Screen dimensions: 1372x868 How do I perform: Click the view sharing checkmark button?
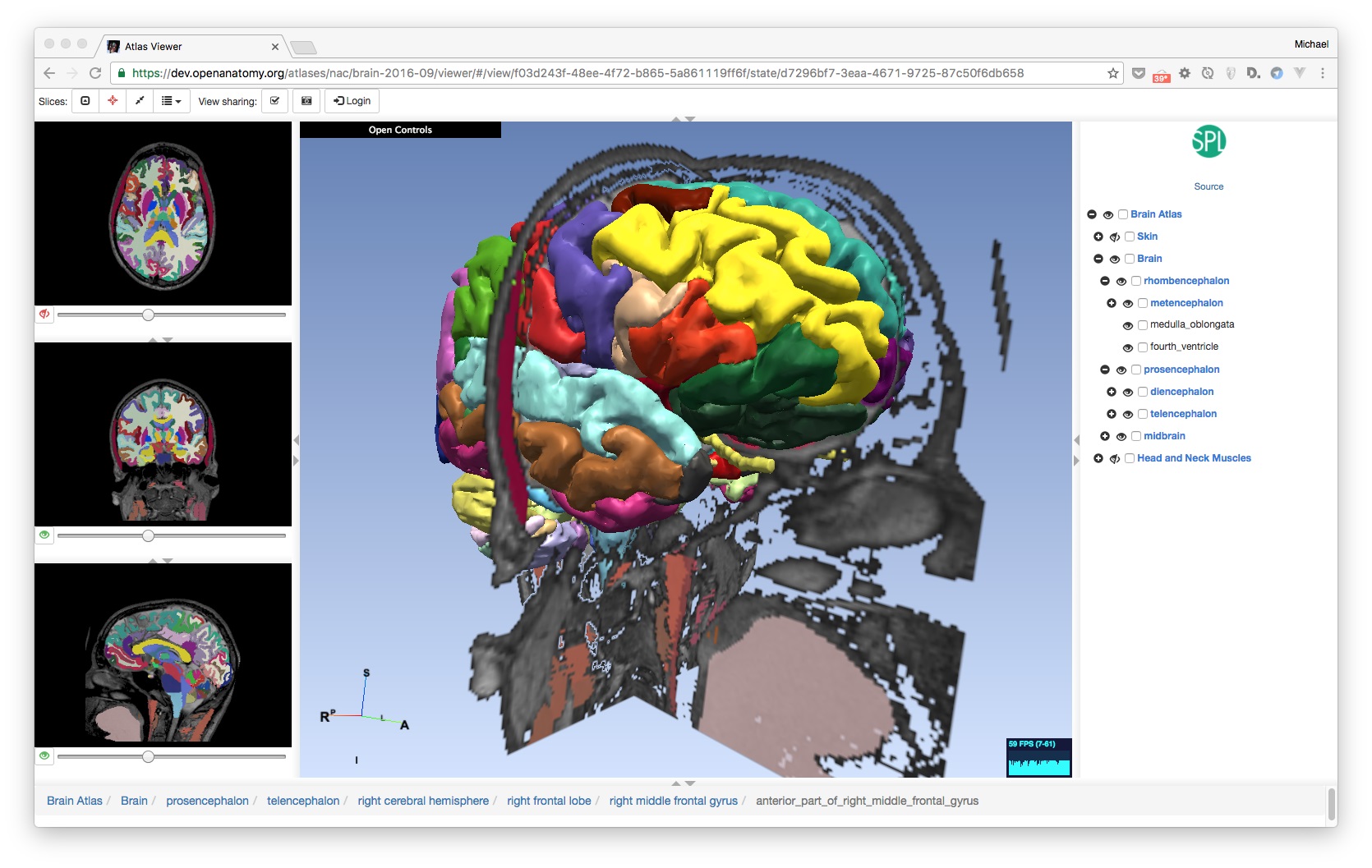pyautogui.click(x=275, y=101)
